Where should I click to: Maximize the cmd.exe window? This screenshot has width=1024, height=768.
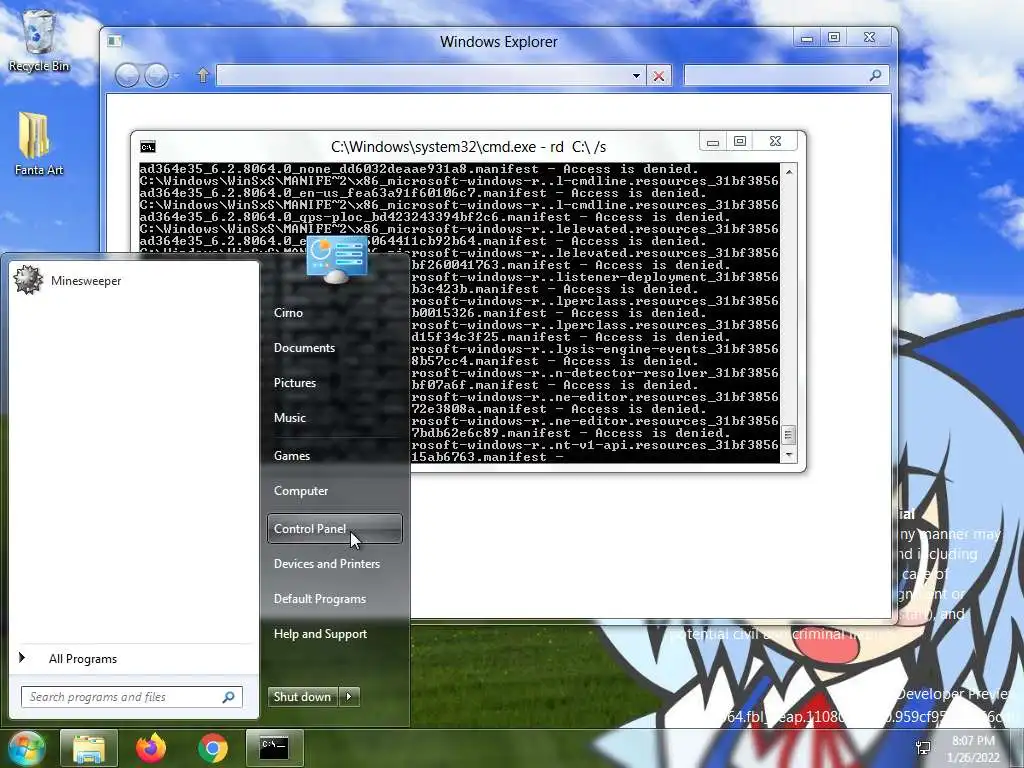pos(740,142)
